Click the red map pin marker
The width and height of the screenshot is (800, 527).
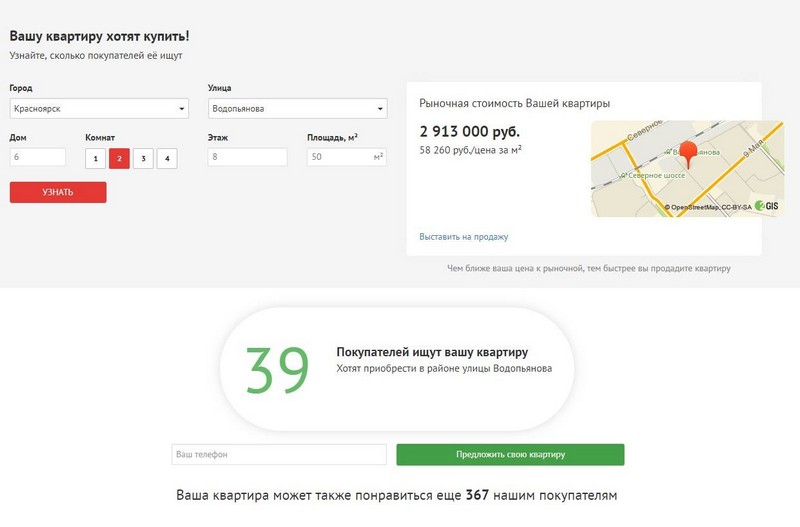pyautogui.click(x=689, y=154)
